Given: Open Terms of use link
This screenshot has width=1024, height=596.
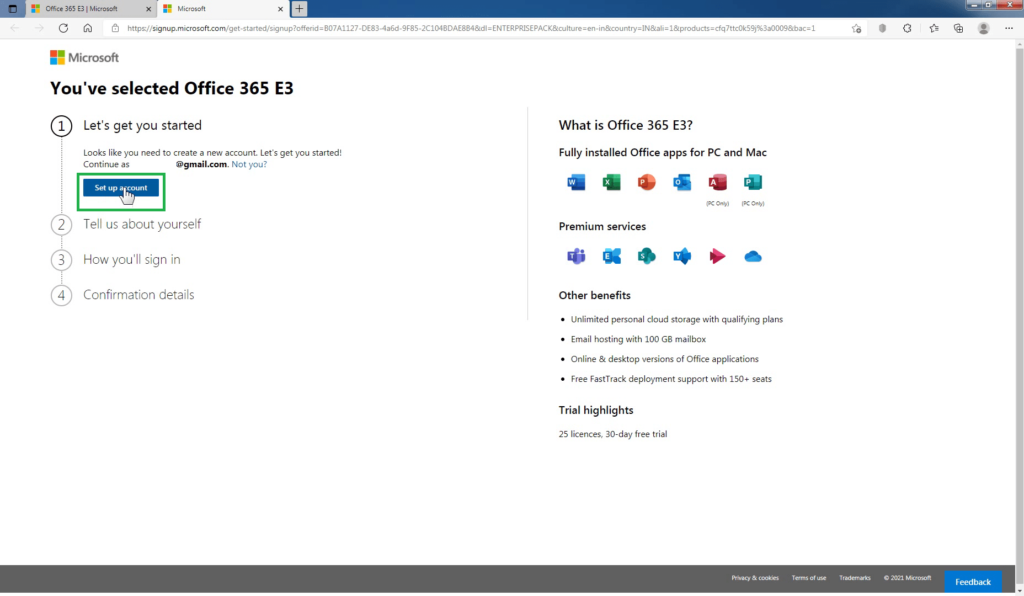Looking at the screenshot, I should tap(808, 578).
